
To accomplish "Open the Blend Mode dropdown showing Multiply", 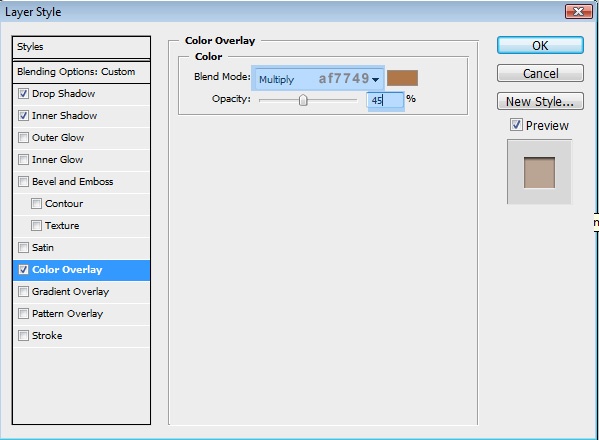I will [318, 79].
